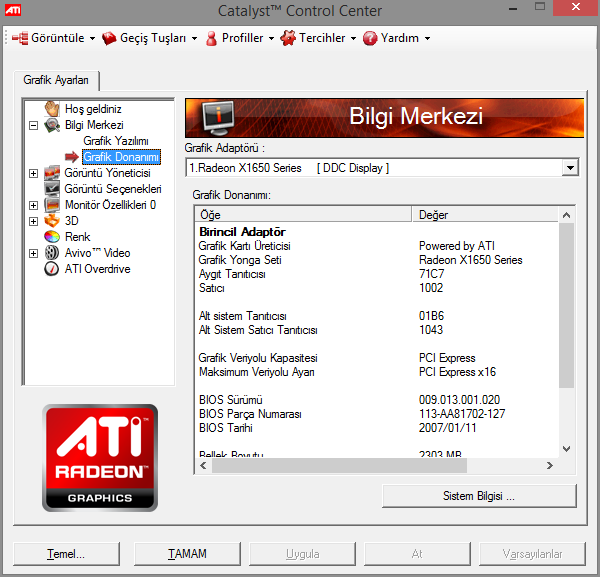Click the Sistem Bilgisi button

pos(479,496)
